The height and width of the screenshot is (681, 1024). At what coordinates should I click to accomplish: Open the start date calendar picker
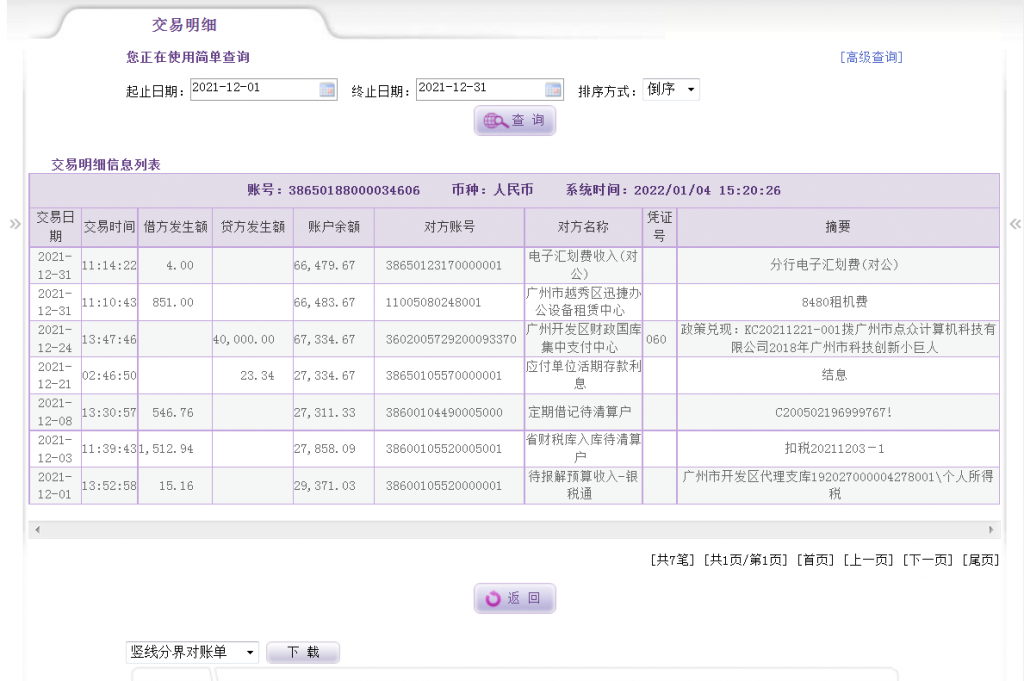pyautogui.click(x=327, y=90)
